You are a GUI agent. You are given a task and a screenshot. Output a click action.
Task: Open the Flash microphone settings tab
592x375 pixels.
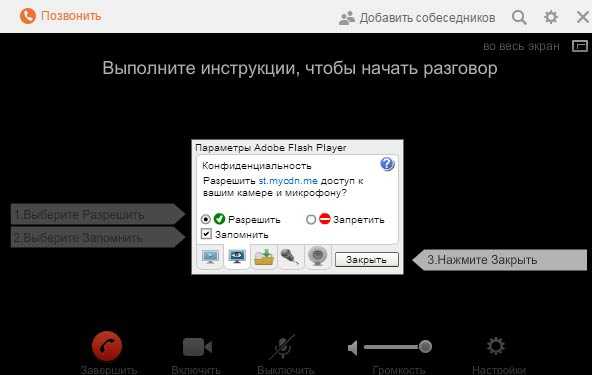click(290, 257)
